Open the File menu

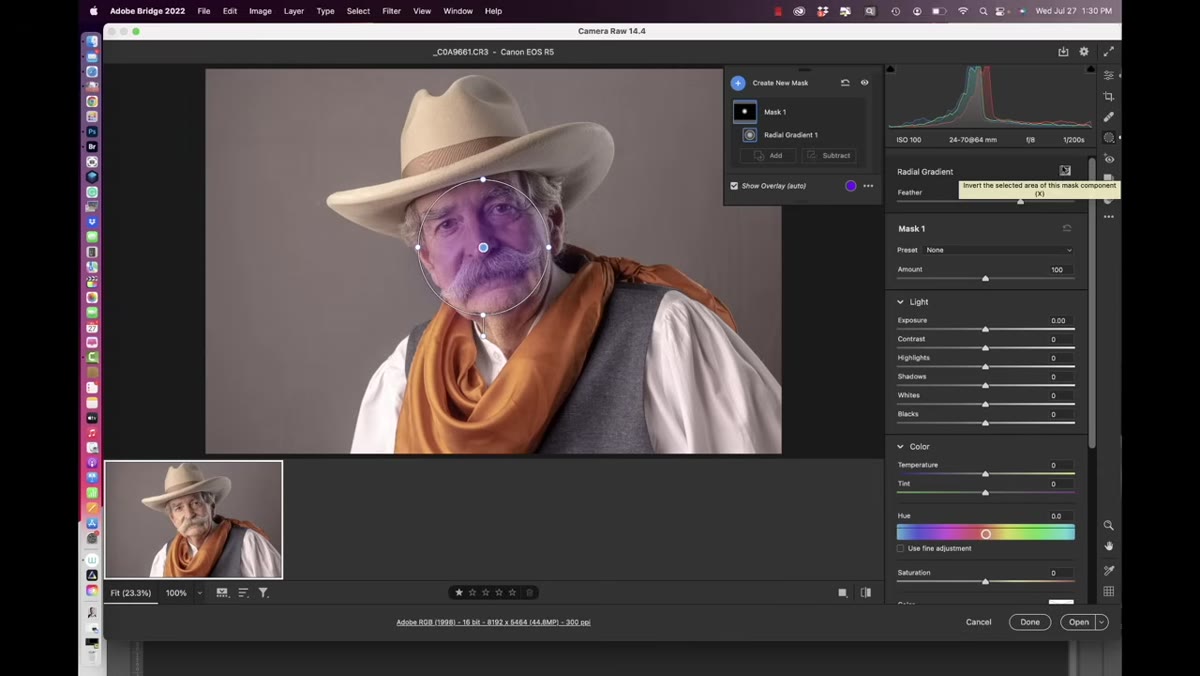click(204, 11)
